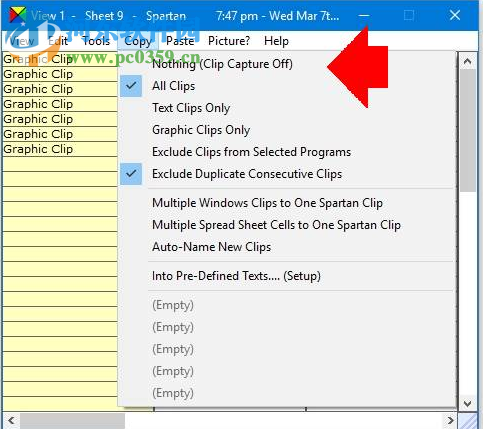Open the Paste menu

180,41
